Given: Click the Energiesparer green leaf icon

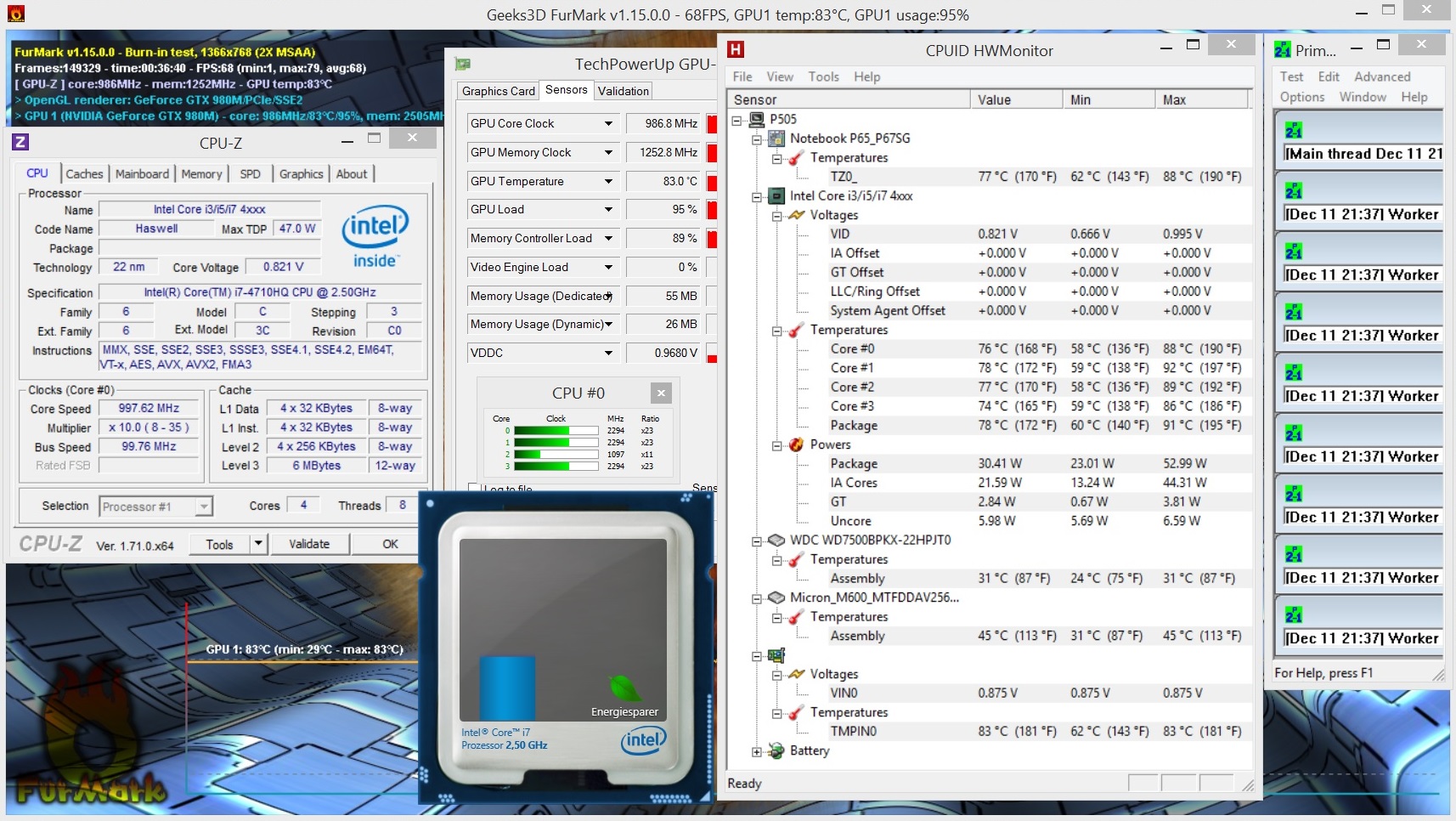Looking at the screenshot, I should pos(624,687).
